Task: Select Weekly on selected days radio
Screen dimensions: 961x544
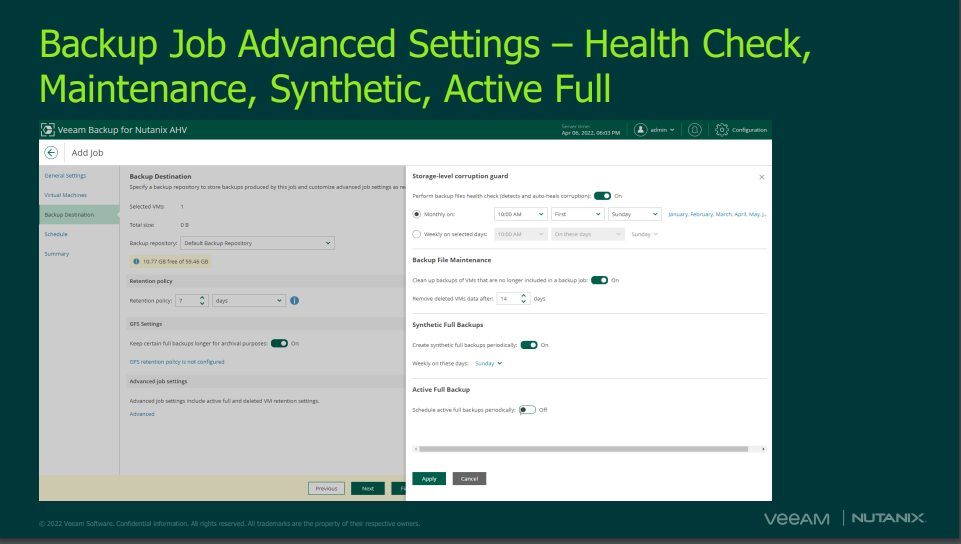Action: pos(417,234)
